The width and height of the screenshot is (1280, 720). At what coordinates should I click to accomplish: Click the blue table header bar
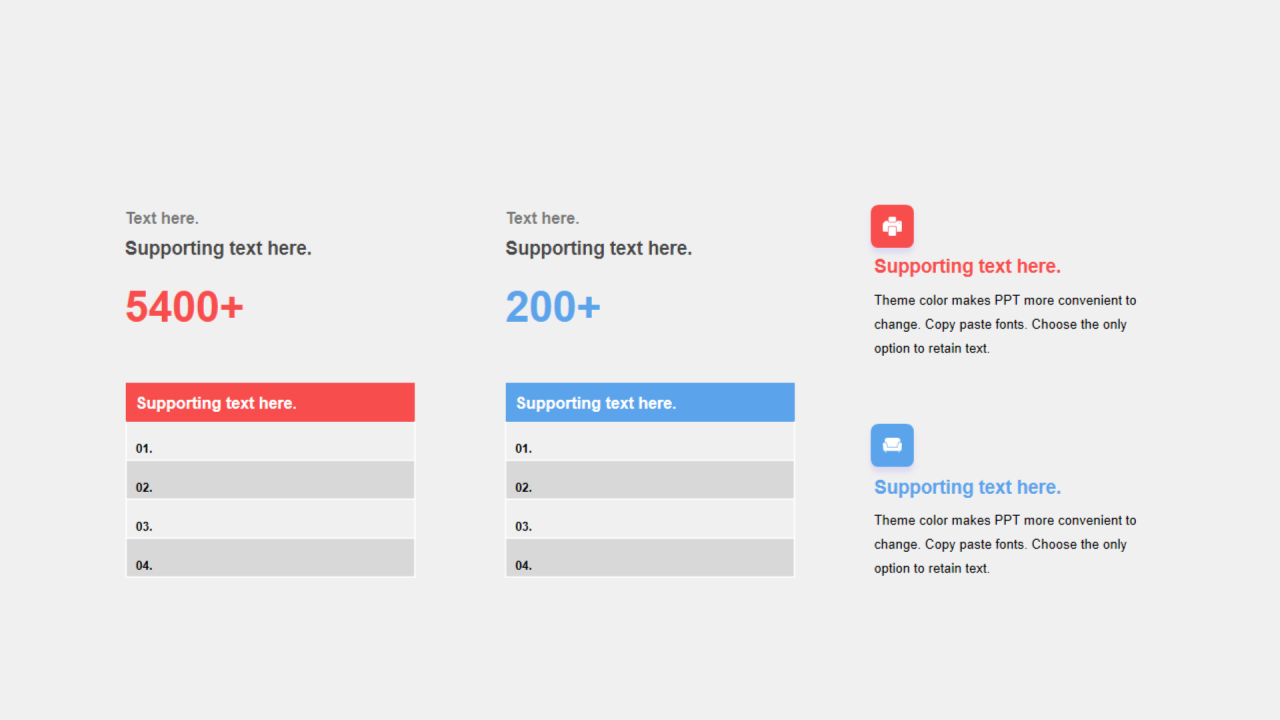click(650, 402)
